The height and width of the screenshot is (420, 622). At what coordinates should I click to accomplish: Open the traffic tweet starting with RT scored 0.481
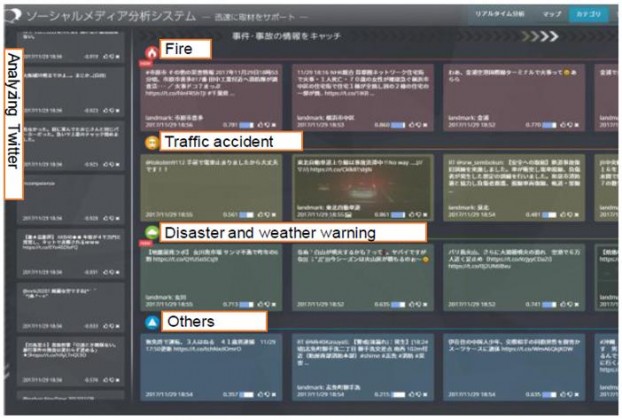pyautogui.click(x=514, y=188)
